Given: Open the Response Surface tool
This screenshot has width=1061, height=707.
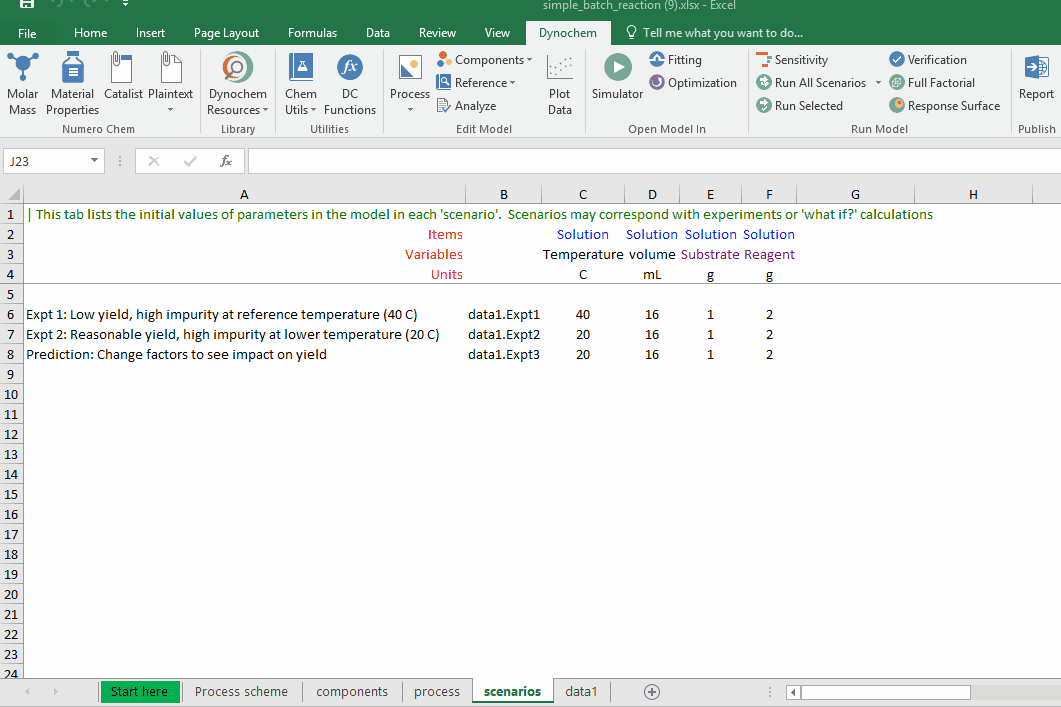Looking at the screenshot, I should point(944,106).
